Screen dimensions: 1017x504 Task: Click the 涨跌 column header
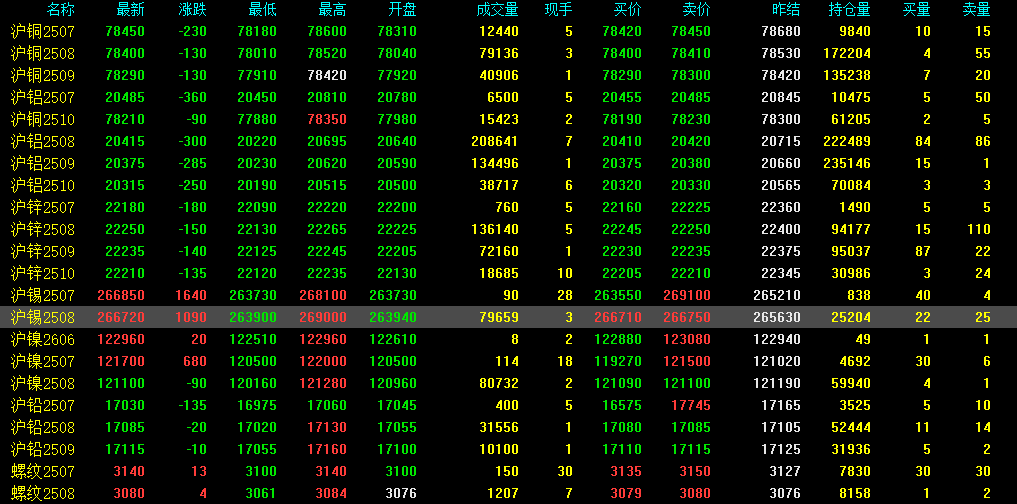193,10
